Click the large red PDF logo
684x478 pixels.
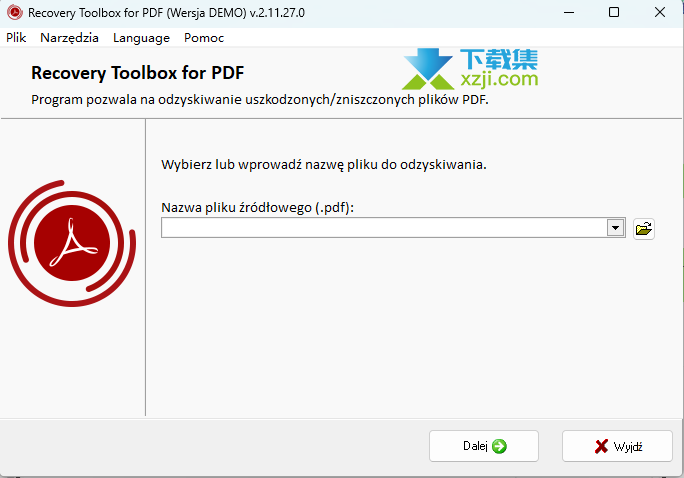72,243
